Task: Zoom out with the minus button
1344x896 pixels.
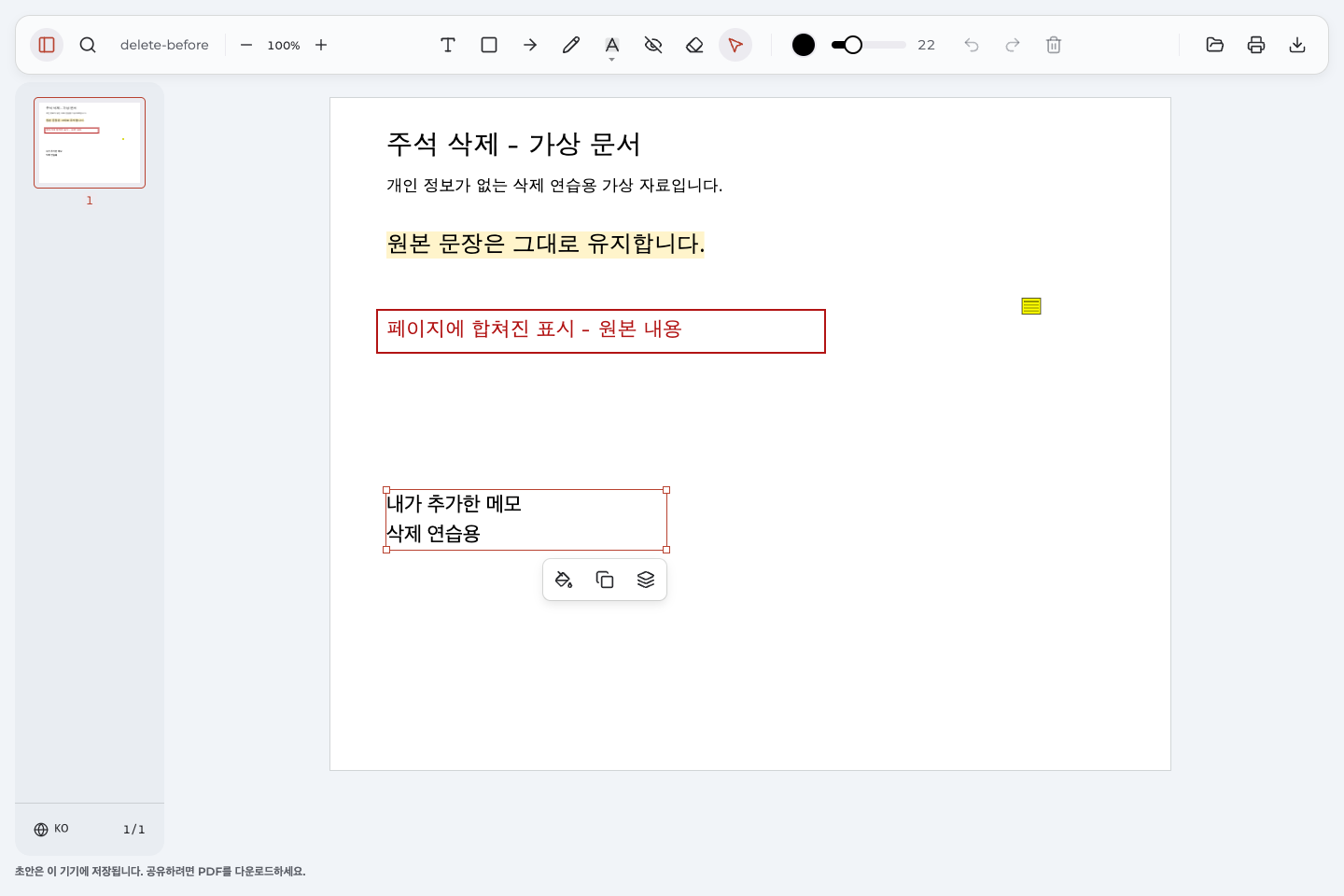Action: [x=246, y=45]
